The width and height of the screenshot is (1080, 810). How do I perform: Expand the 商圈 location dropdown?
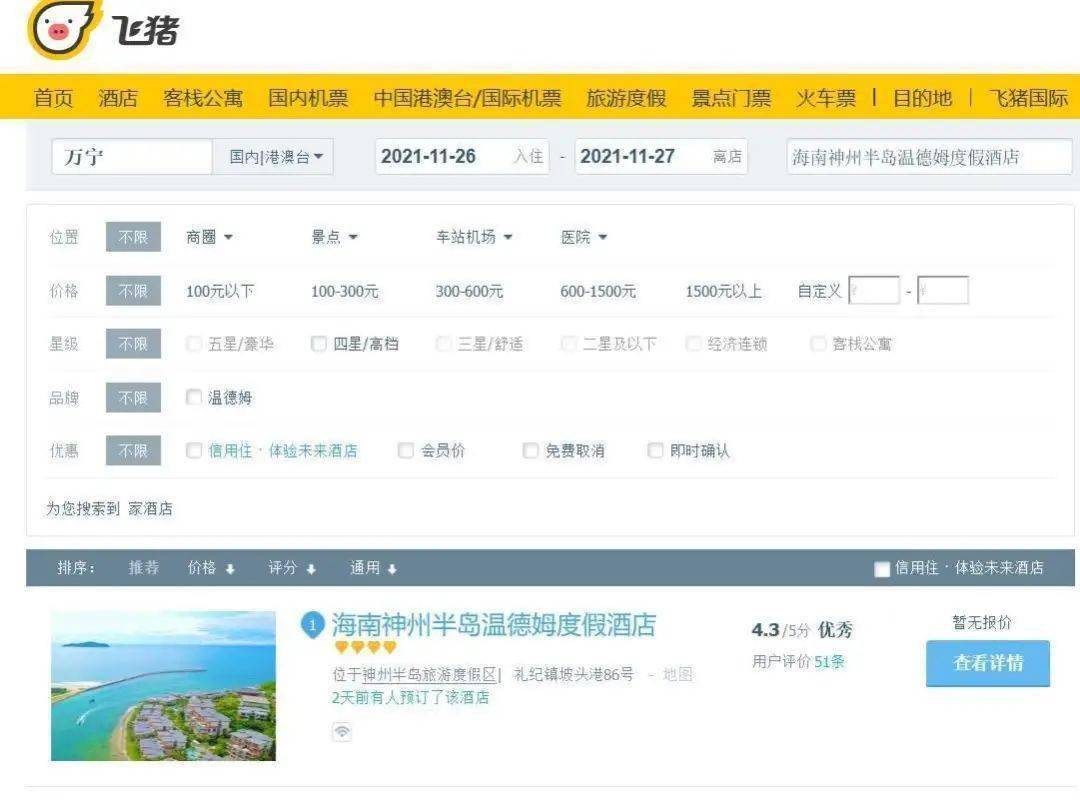tap(209, 237)
